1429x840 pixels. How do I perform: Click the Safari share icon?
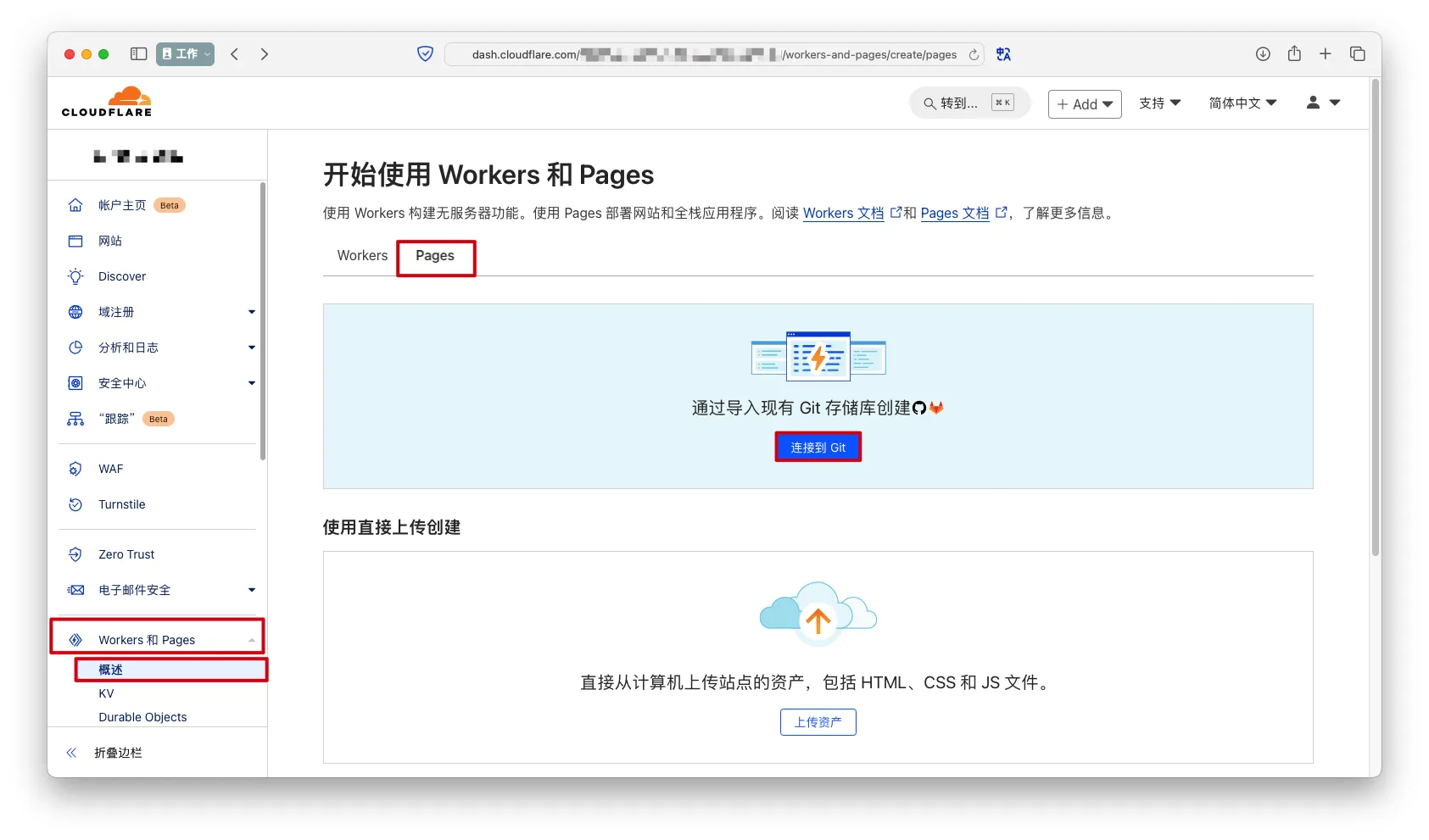1294,53
